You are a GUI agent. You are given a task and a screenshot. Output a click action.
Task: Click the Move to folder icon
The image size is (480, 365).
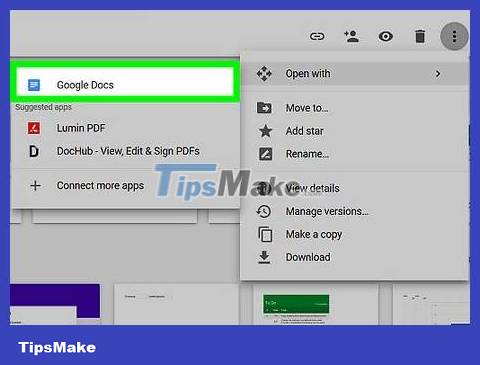pyautogui.click(x=264, y=108)
